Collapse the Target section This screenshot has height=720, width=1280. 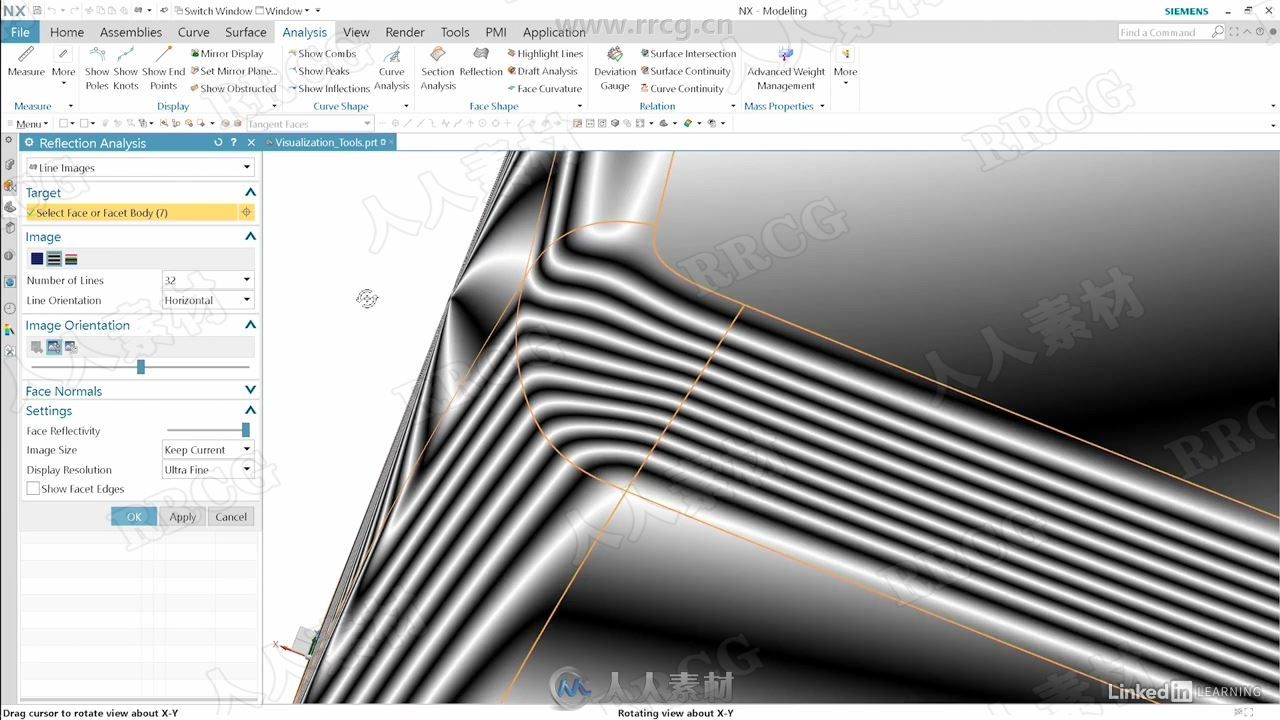tap(250, 192)
